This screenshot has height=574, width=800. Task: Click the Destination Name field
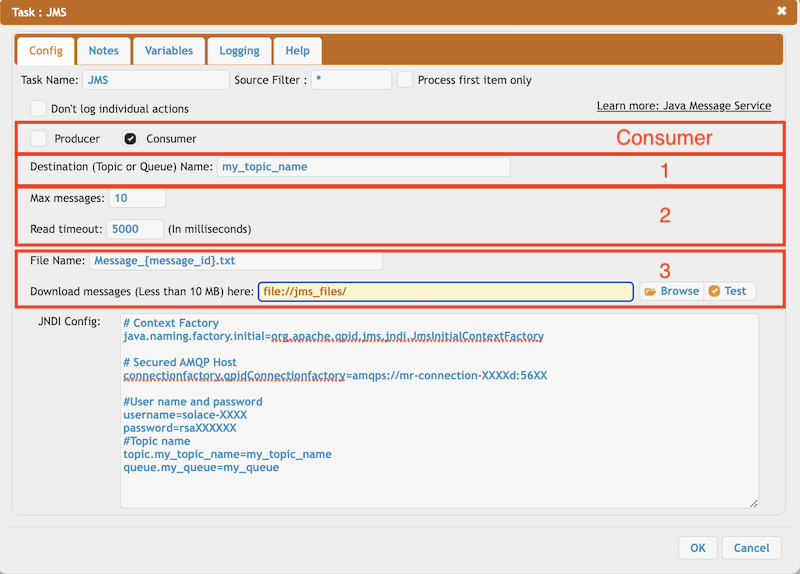coord(363,167)
